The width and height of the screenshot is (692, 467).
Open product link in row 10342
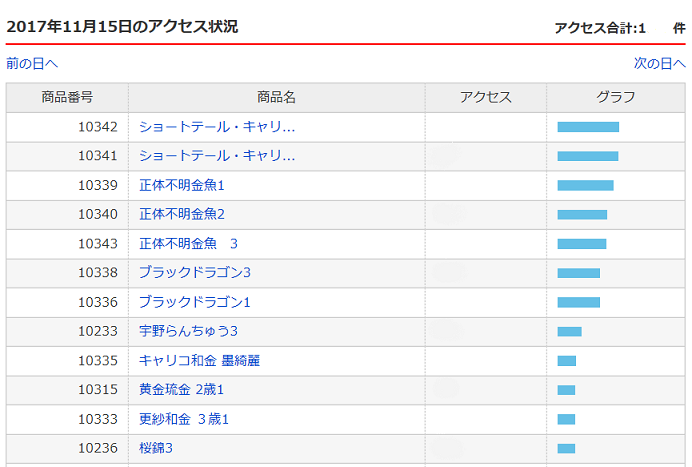(x=217, y=127)
